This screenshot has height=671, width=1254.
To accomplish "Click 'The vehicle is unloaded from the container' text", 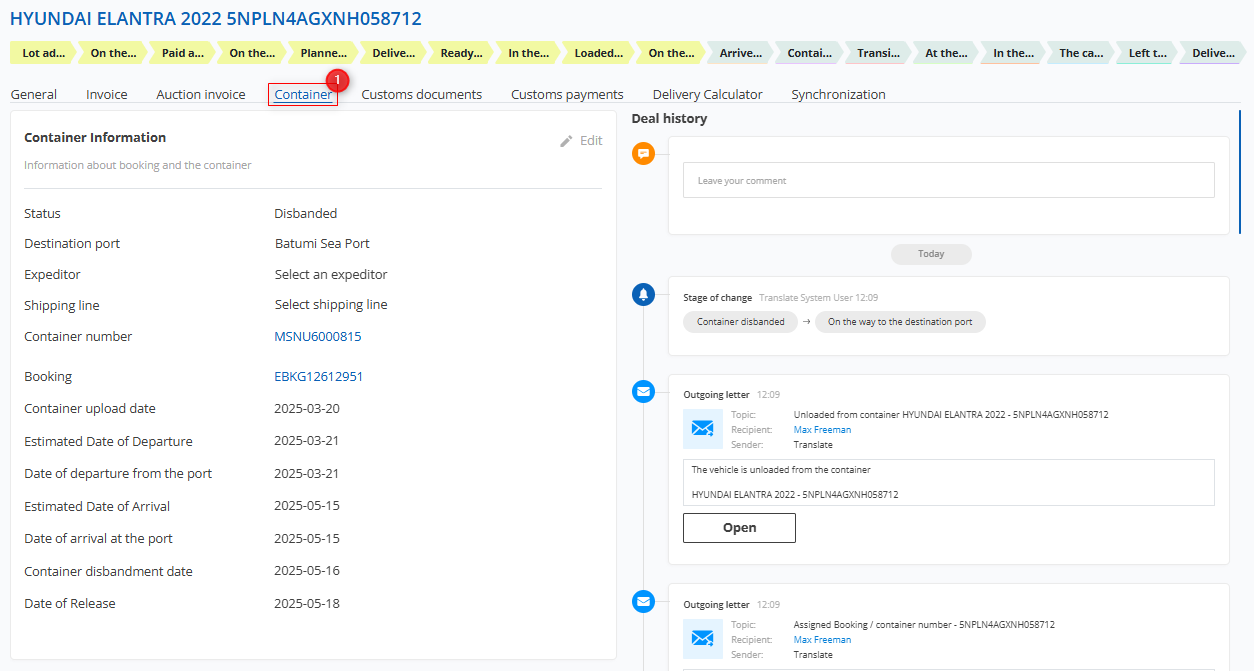I will click(781, 470).
